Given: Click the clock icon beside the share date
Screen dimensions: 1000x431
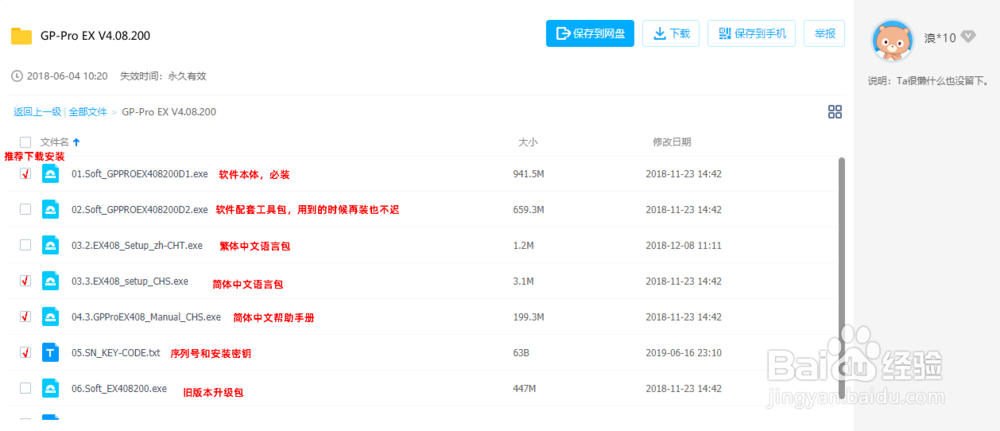Looking at the screenshot, I should pyautogui.click(x=17, y=77).
